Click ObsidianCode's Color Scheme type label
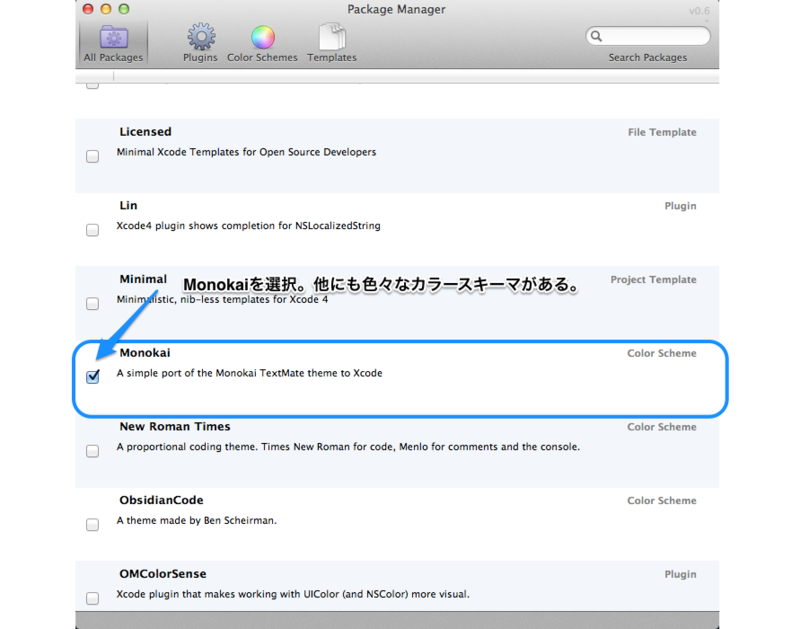 (x=662, y=500)
